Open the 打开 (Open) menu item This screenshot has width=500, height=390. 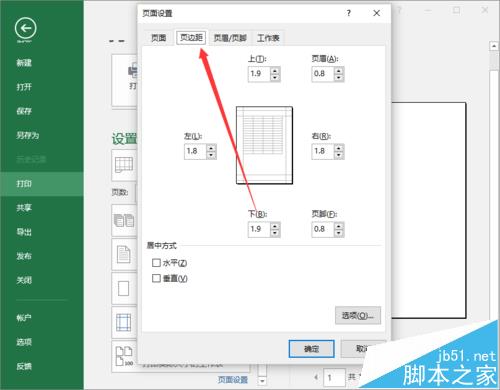coord(24,87)
